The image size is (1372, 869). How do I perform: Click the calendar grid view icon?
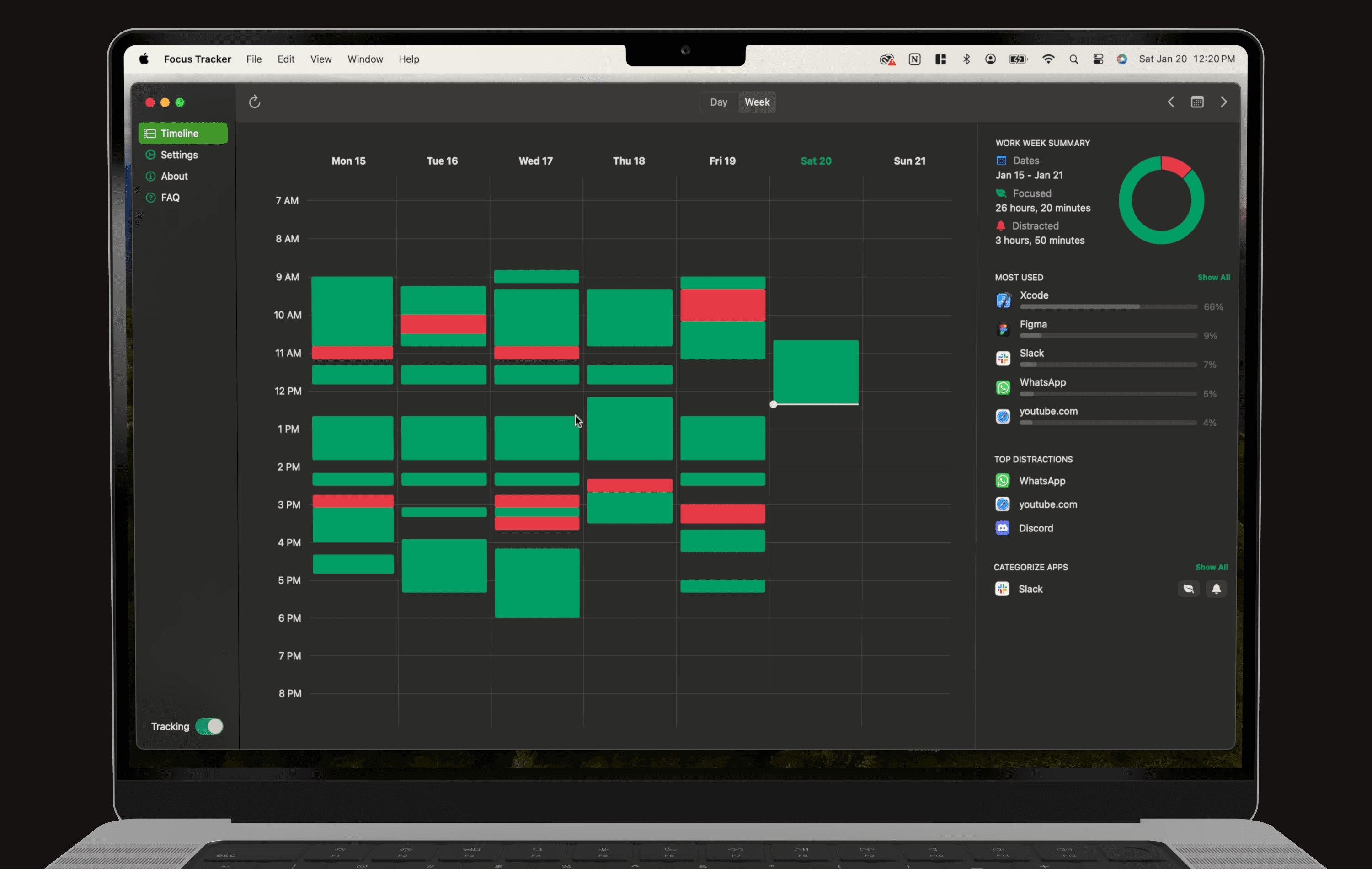click(1197, 101)
